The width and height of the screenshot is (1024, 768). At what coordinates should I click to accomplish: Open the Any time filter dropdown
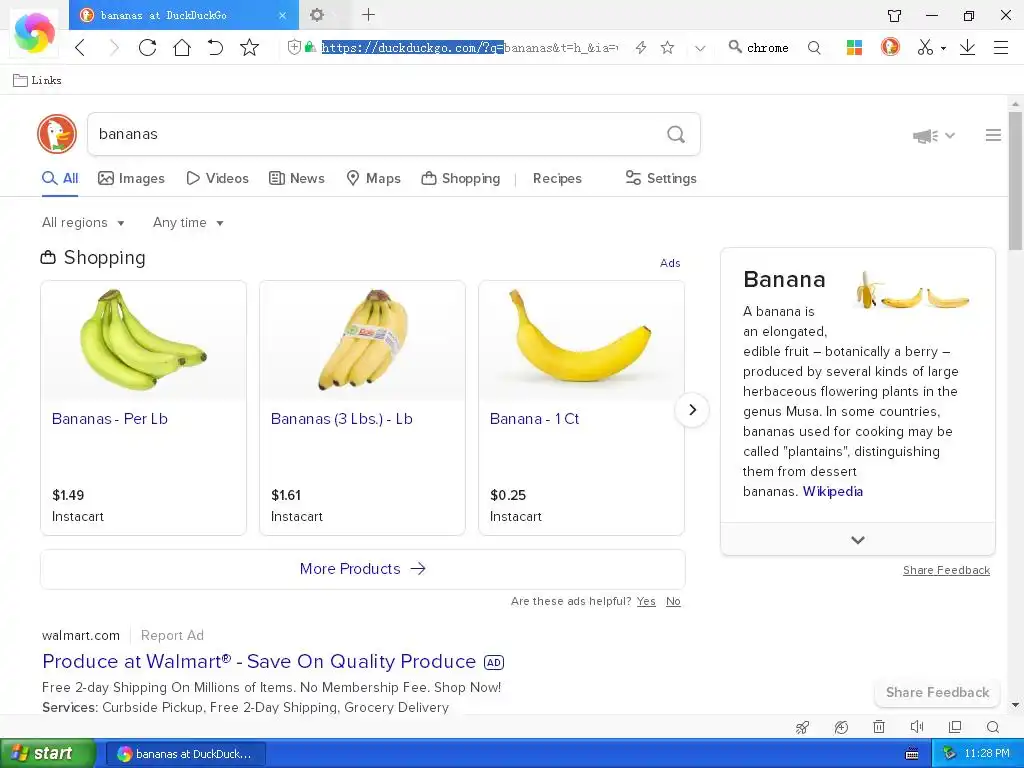tap(188, 223)
